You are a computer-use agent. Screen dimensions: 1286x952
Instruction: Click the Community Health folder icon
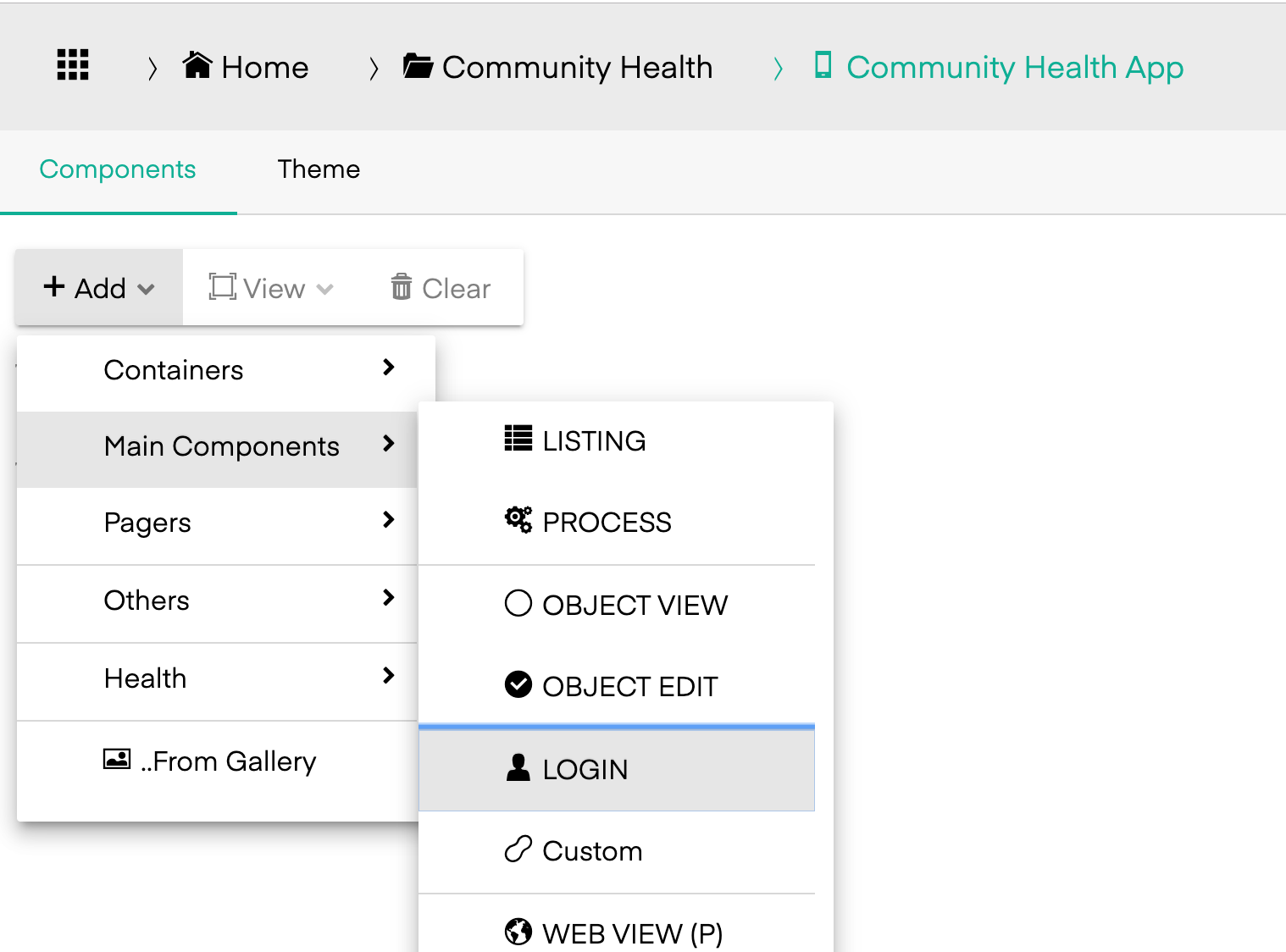pos(418,65)
